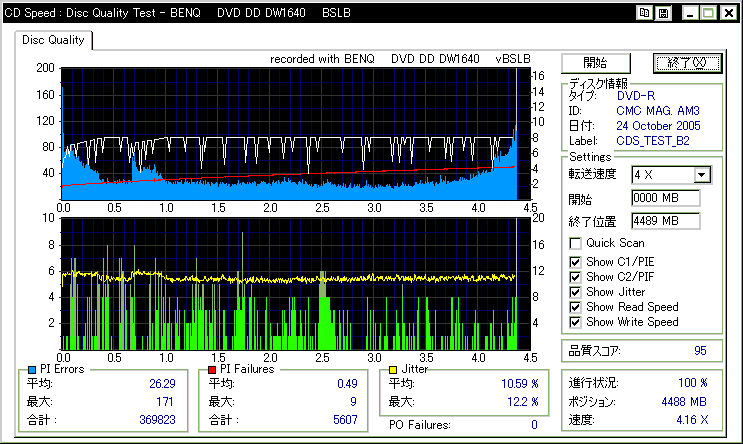743x444 pixels.
Task: Click the 開始 start position field
Action: tap(665, 198)
